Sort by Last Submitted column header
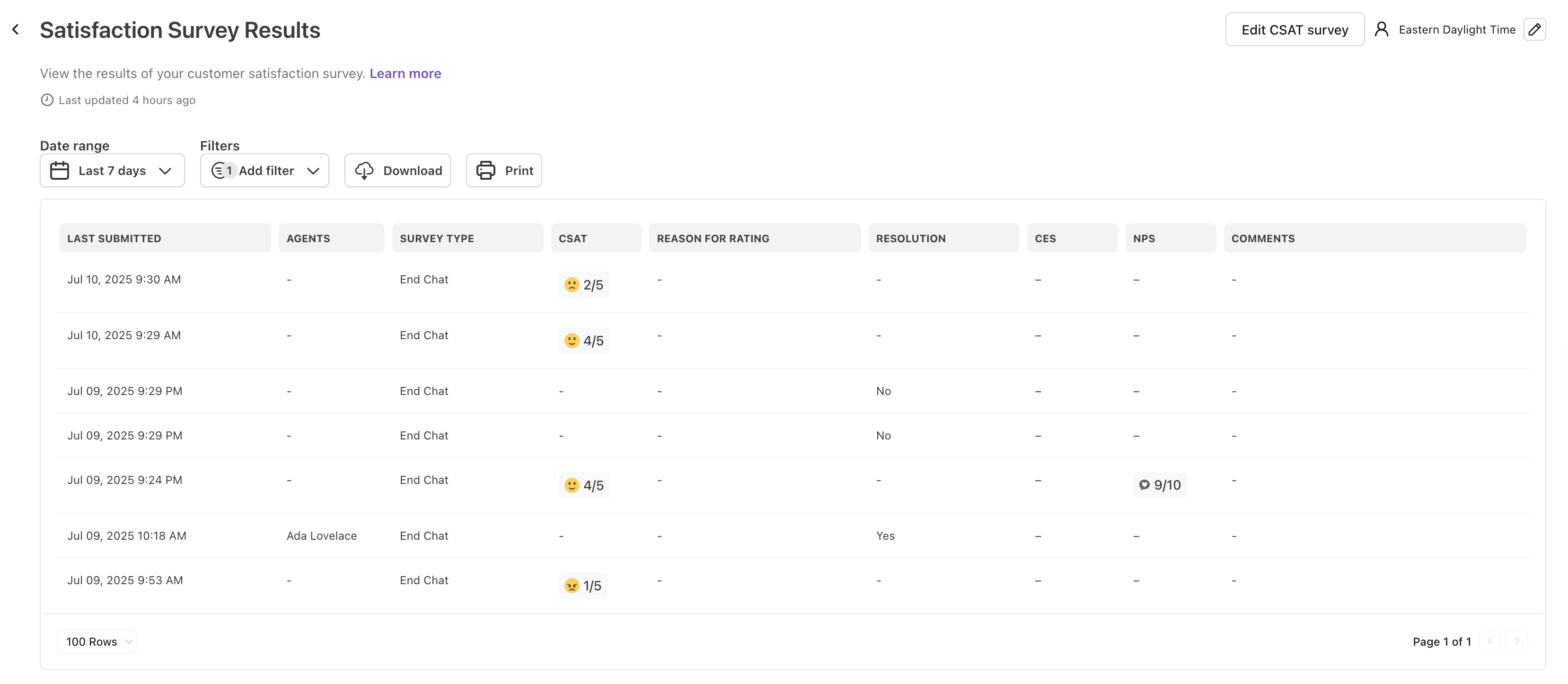 (114, 238)
